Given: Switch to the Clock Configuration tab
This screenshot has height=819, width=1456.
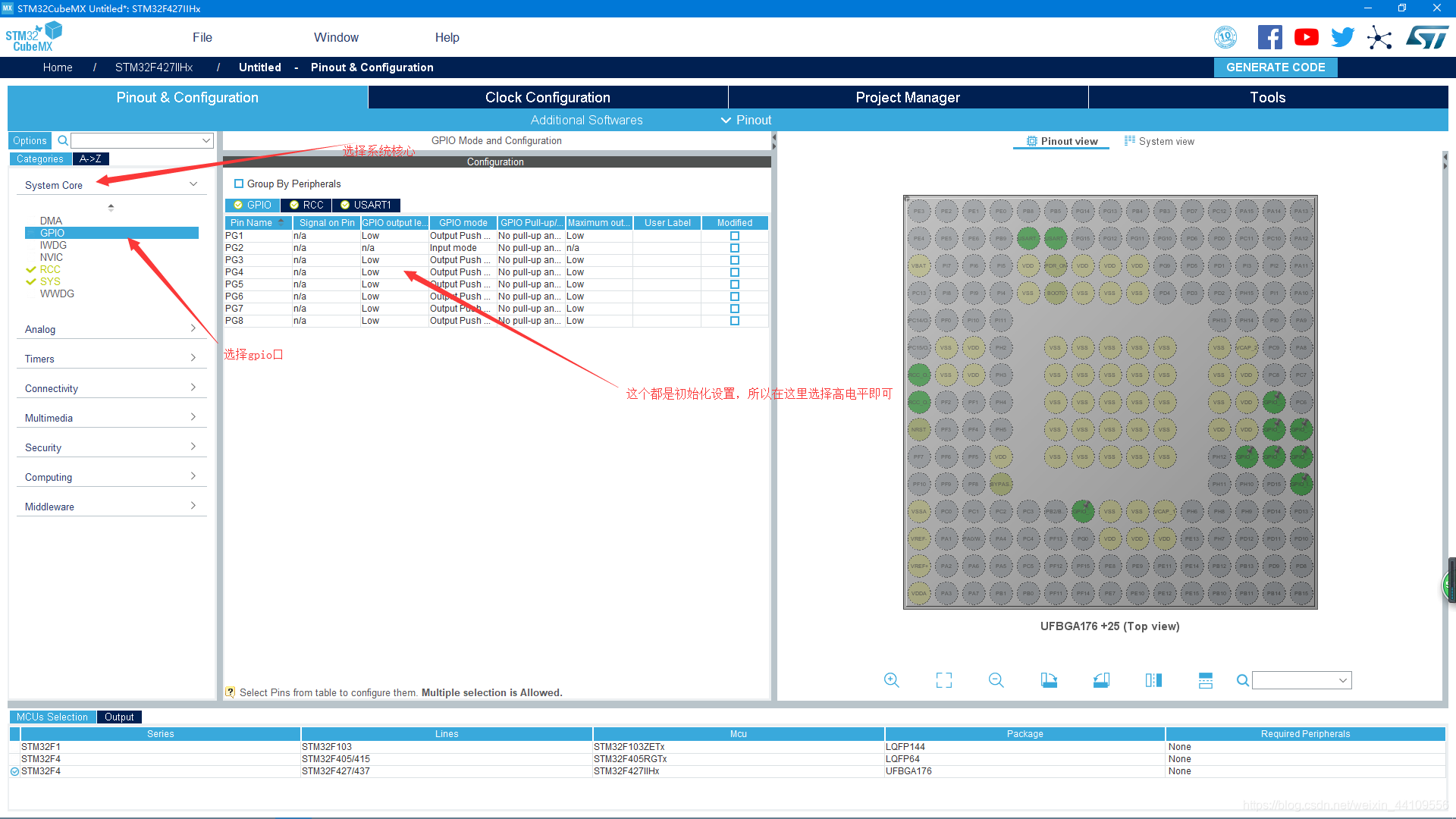Looking at the screenshot, I should pos(548,97).
